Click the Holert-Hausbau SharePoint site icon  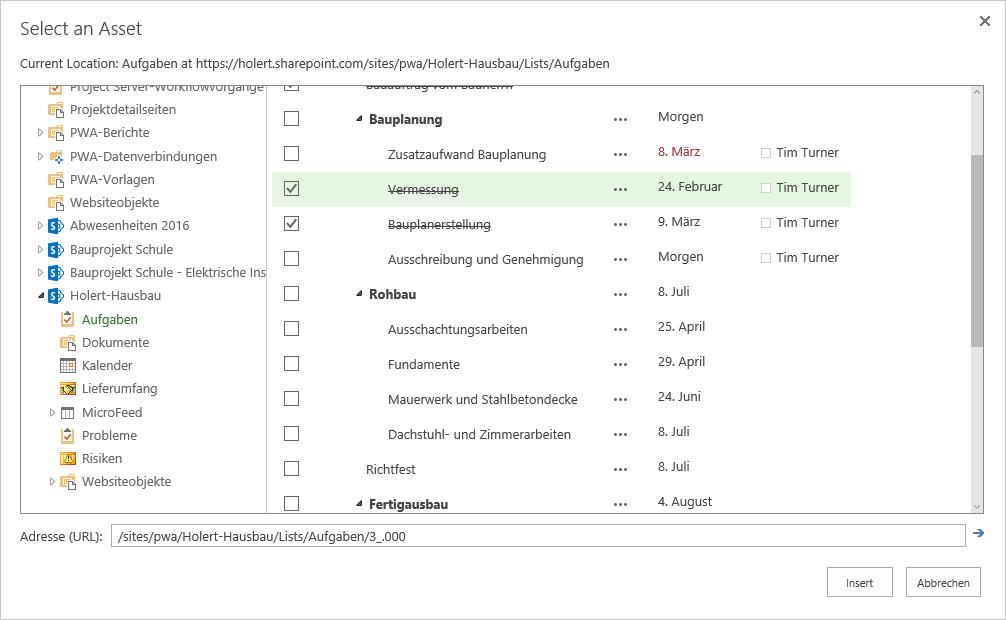(x=56, y=296)
